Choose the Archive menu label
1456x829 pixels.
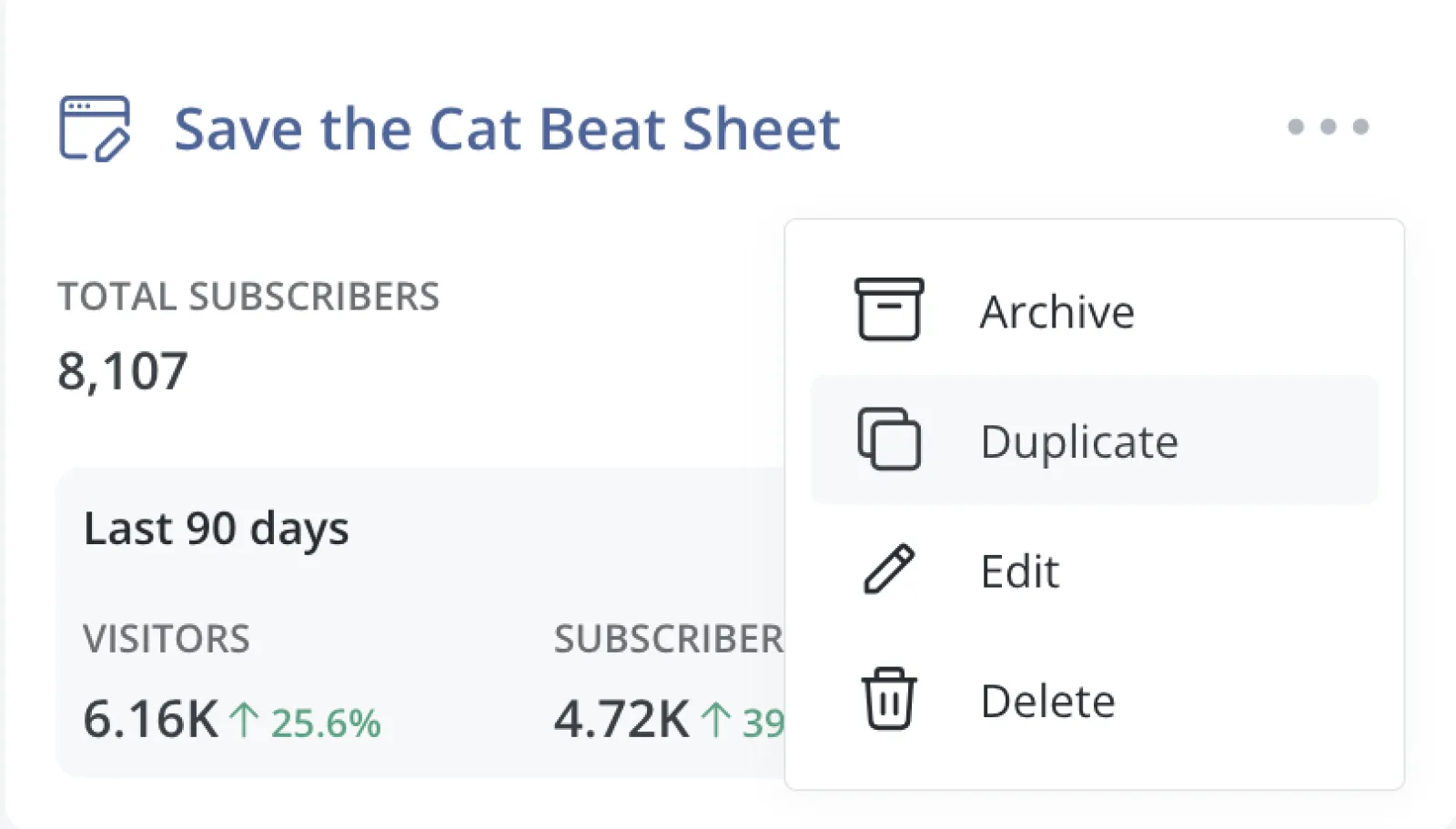click(x=1057, y=312)
